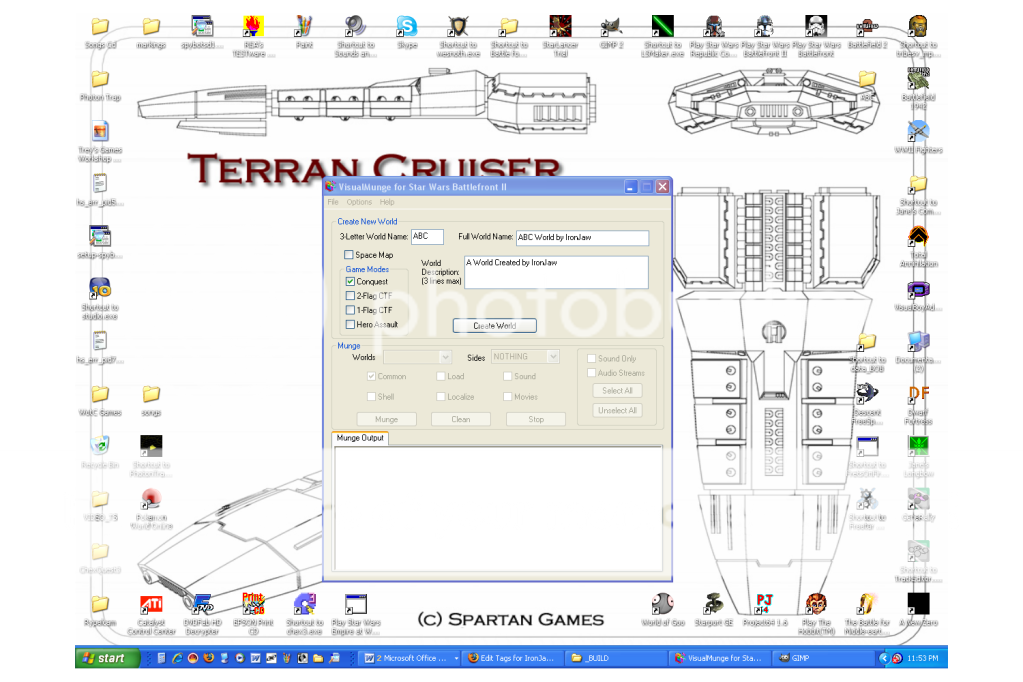The width and height of the screenshot is (1023, 682).
Task: Switch to the GIMP taskbar button
Action: coord(823,658)
